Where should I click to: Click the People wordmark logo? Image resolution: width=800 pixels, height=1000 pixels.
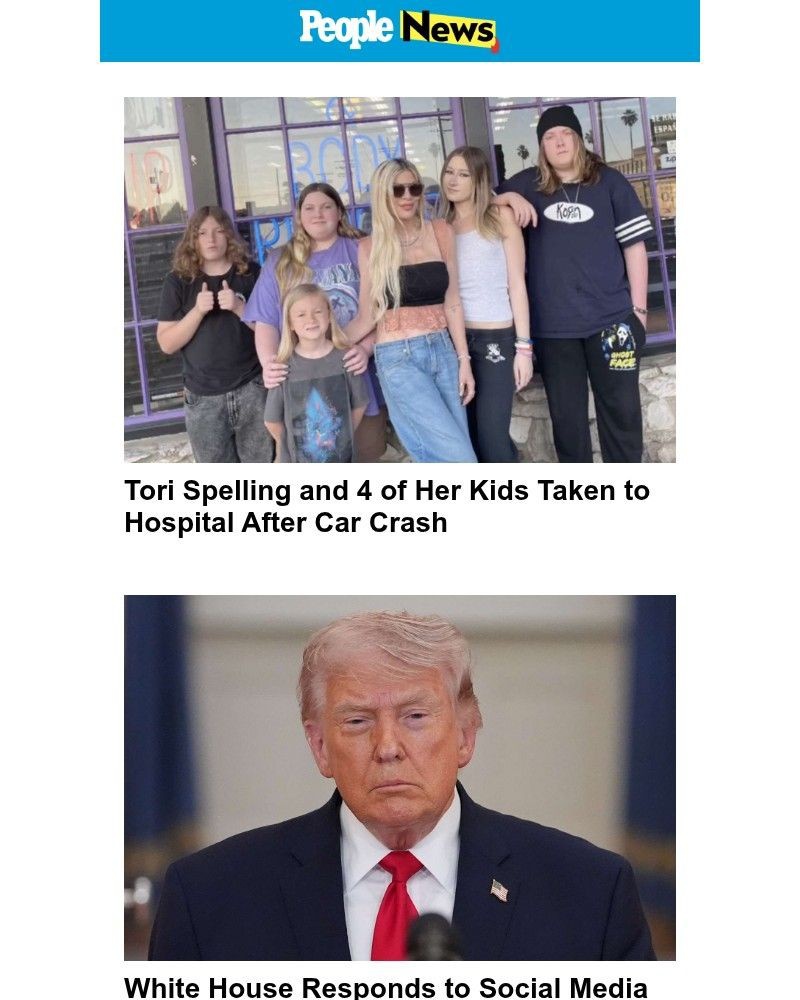(346, 28)
